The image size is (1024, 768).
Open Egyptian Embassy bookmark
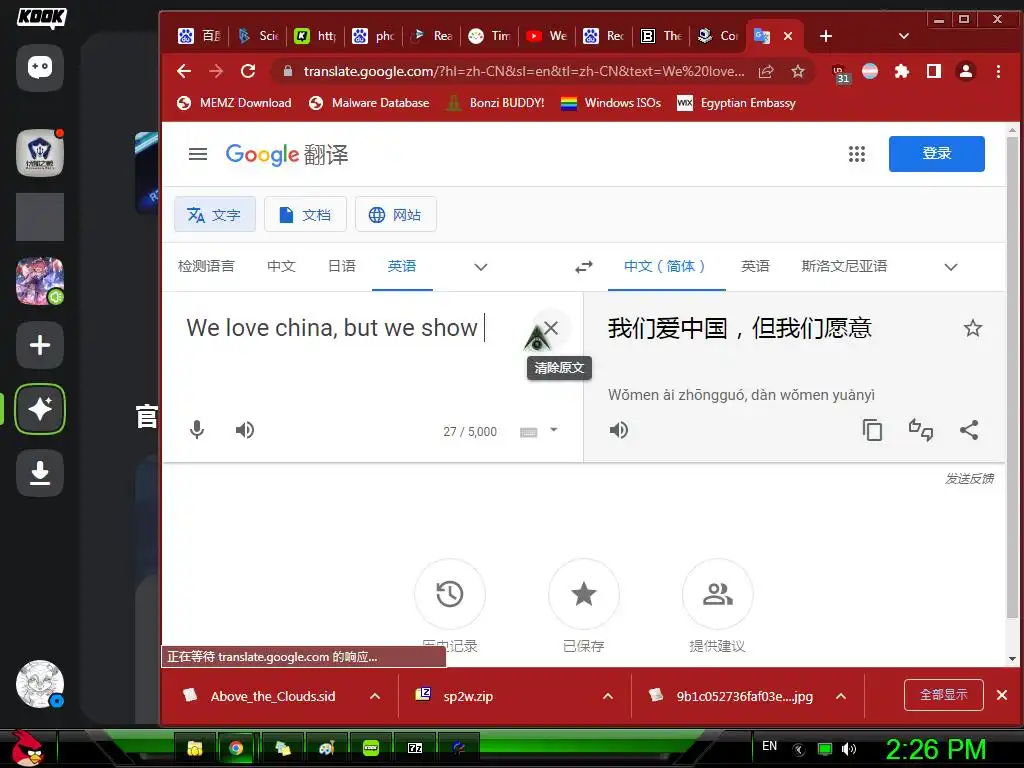coord(737,103)
